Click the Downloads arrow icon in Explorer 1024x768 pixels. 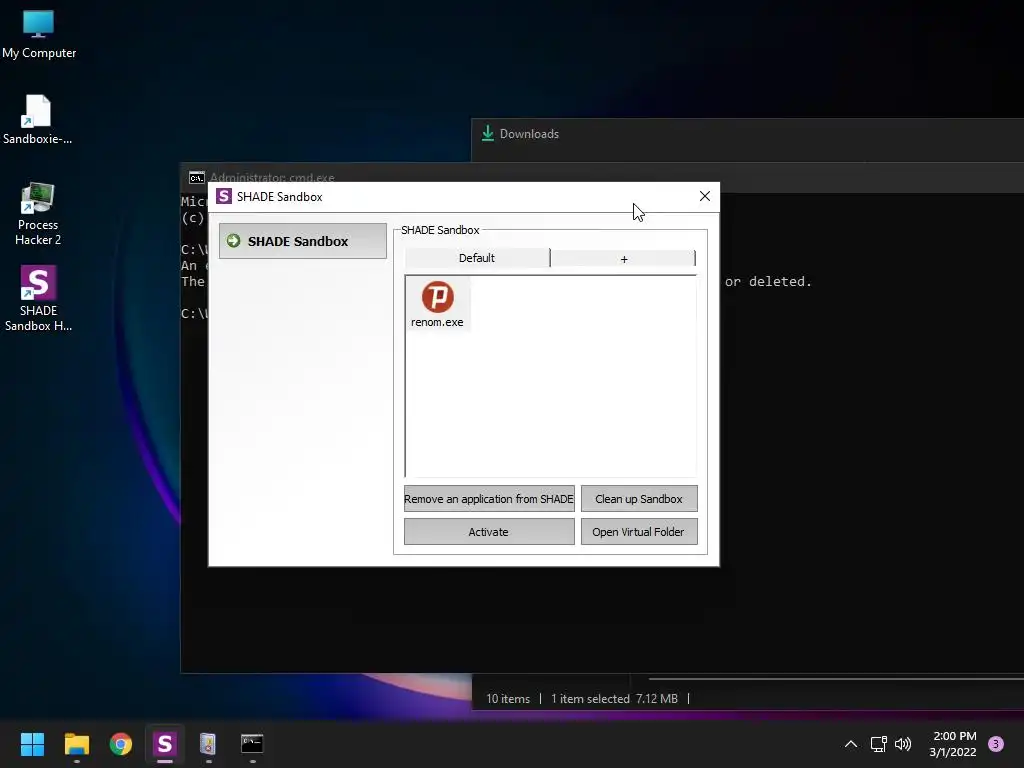point(487,133)
